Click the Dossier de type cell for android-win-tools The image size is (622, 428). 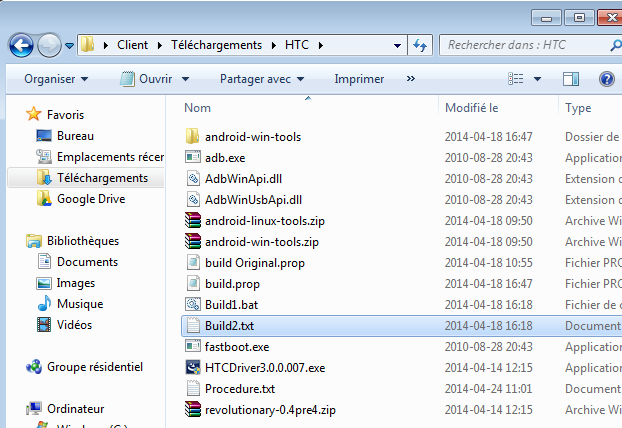point(592,137)
